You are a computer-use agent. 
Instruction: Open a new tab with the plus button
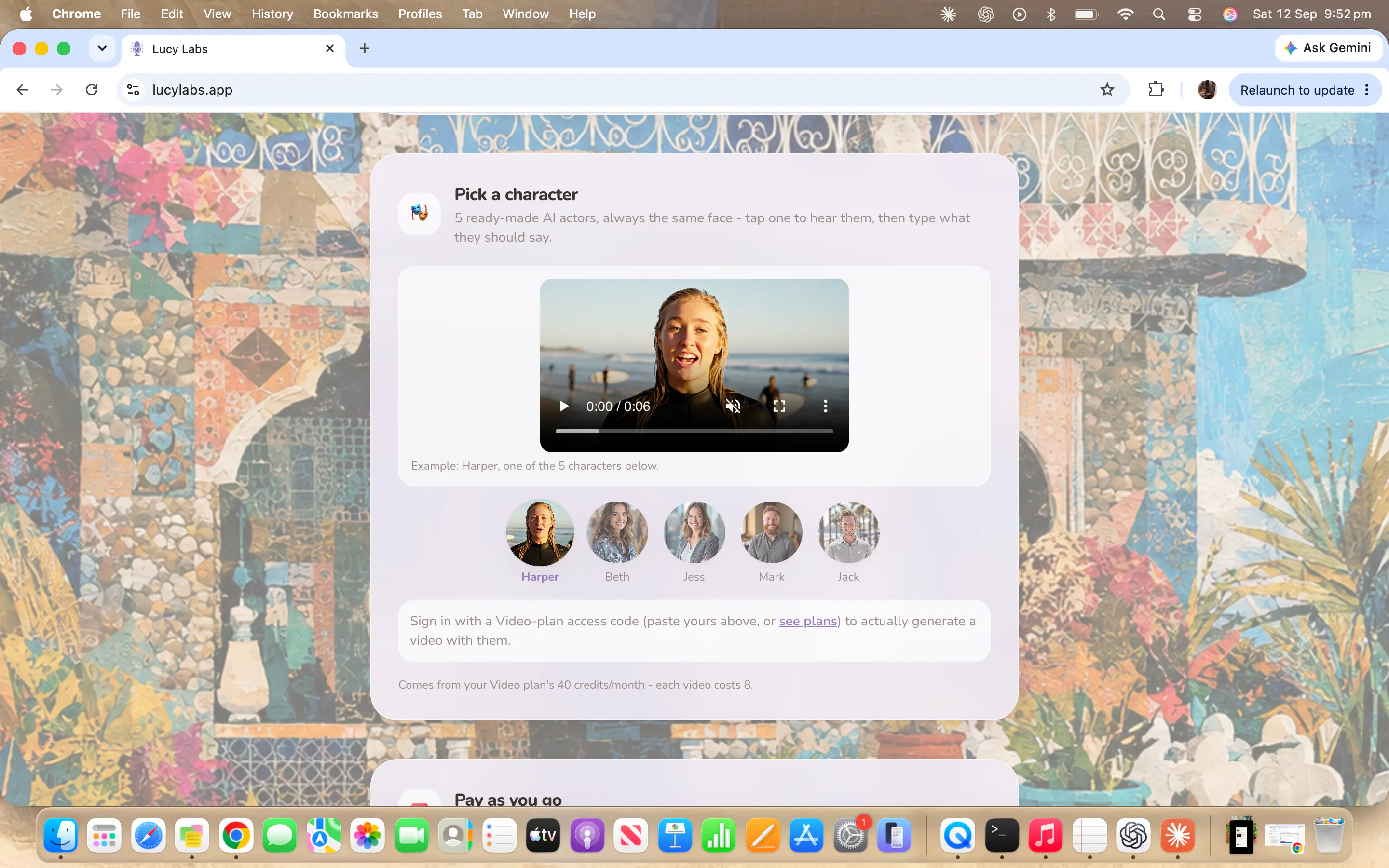pyautogui.click(x=365, y=48)
